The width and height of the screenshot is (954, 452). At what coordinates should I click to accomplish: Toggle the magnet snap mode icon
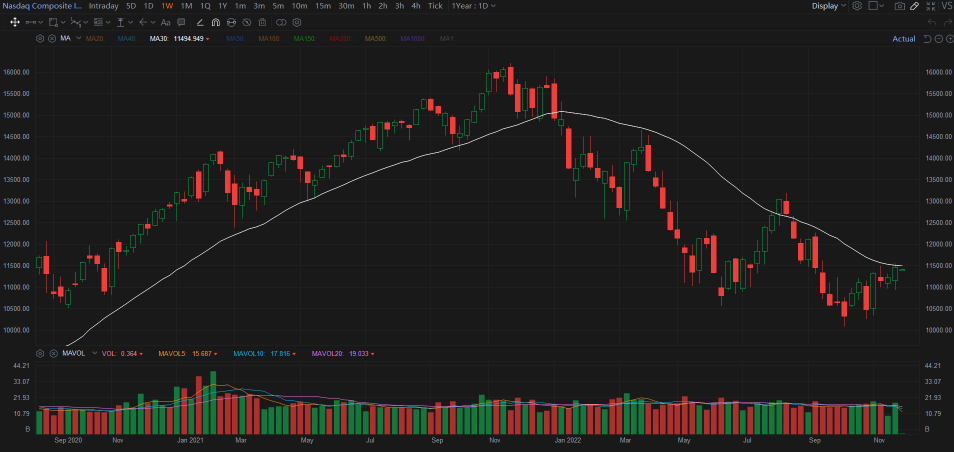(x=215, y=23)
